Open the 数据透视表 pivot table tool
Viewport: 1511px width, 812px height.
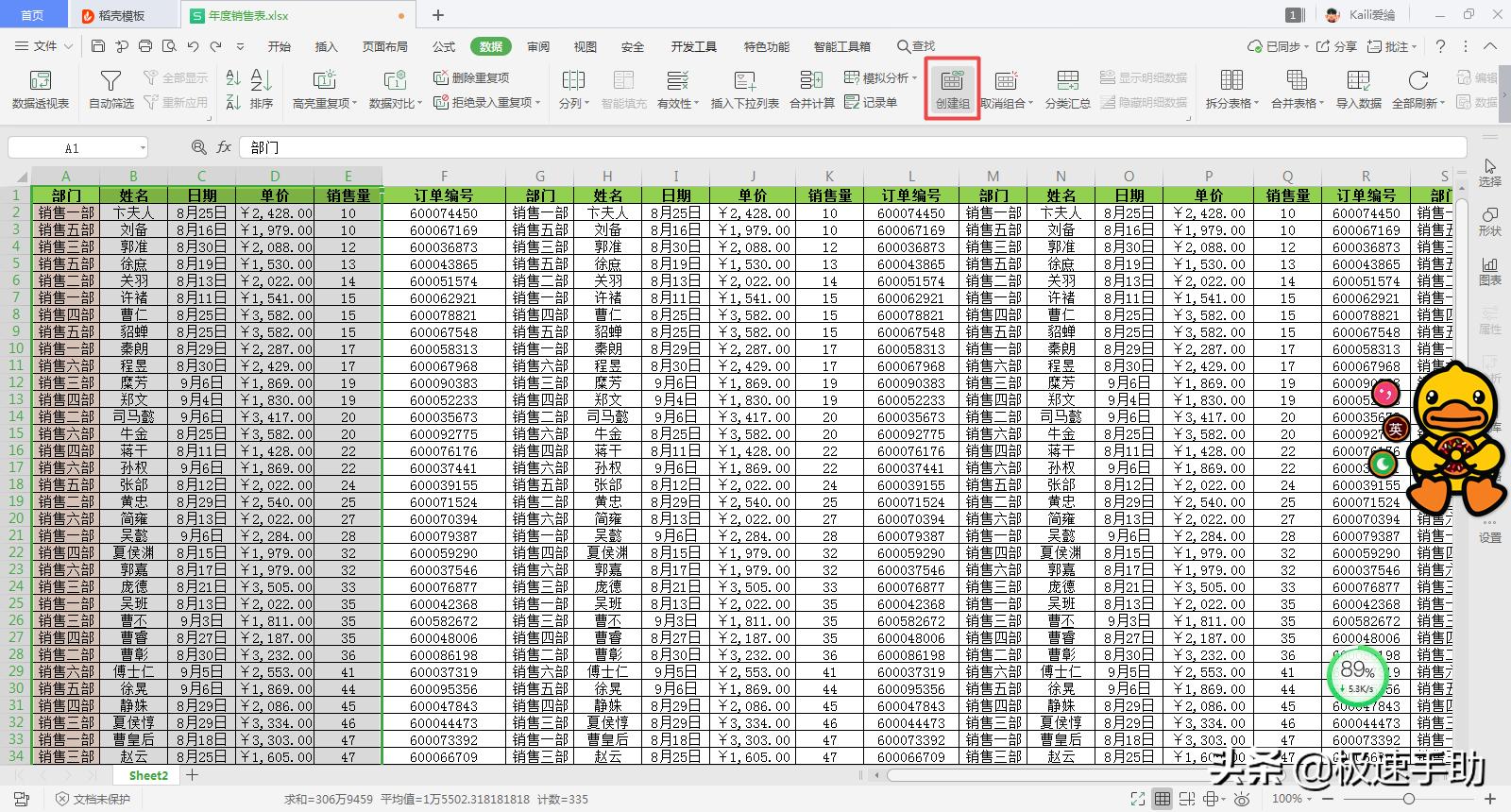(x=41, y=90)
